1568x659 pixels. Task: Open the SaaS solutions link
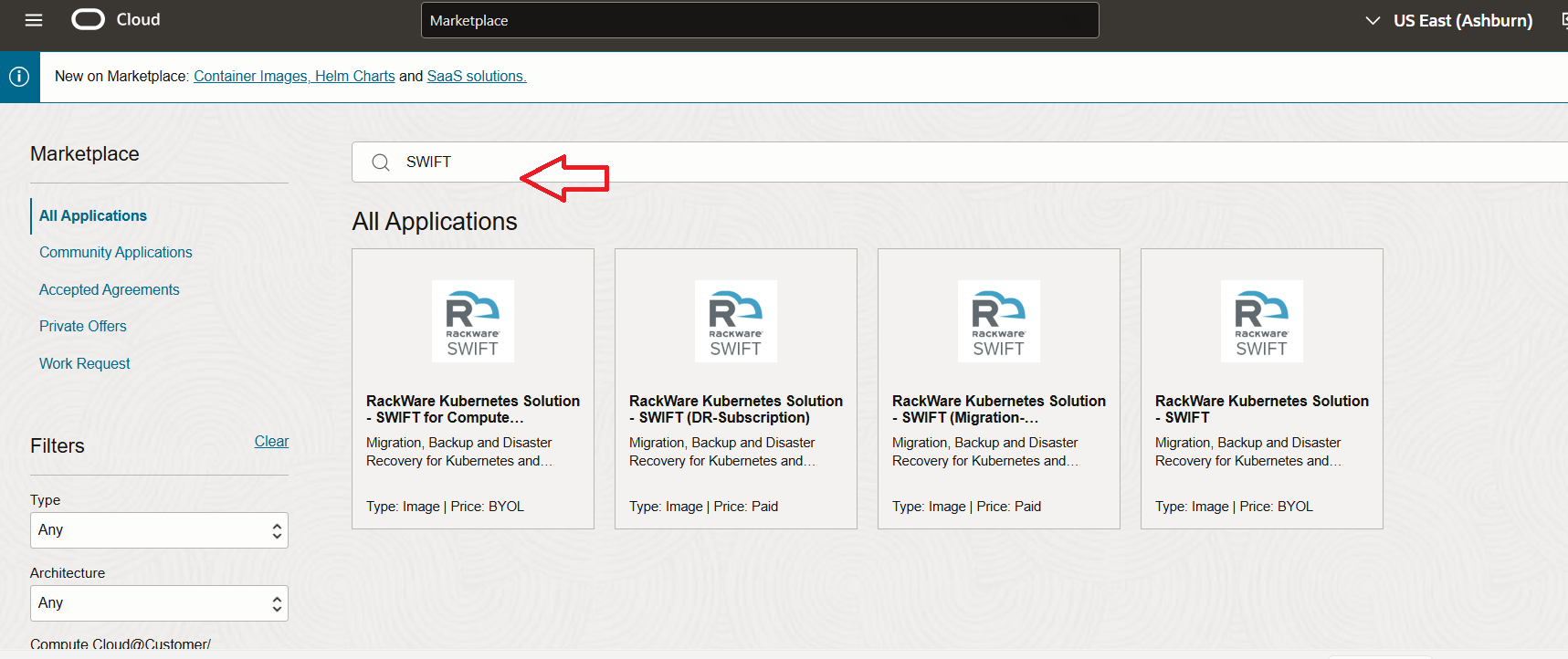pyautogui.click(x=477, y=77)
